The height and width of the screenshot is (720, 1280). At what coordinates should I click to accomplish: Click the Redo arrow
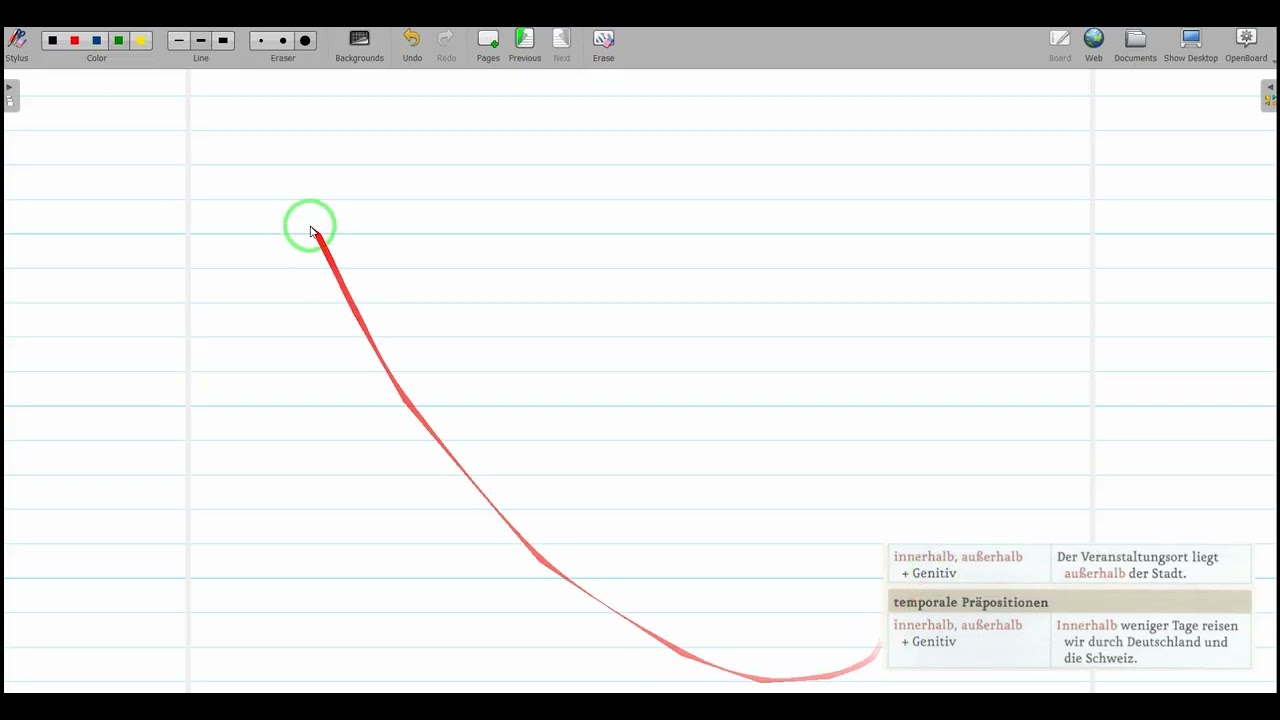pyautogui.click(x=446, y=46)
